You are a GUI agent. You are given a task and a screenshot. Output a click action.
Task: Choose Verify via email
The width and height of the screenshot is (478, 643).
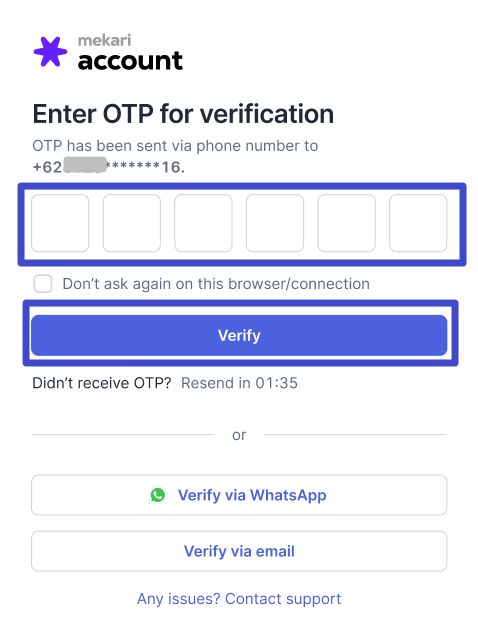coord(239,551)
